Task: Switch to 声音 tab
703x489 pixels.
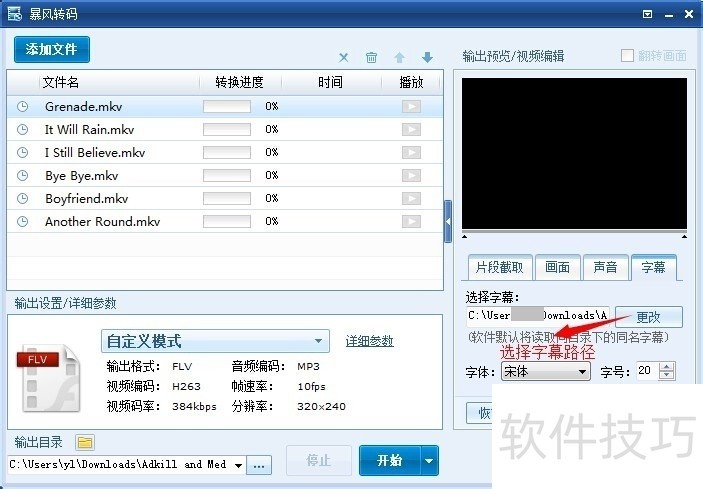Action: 605,268
